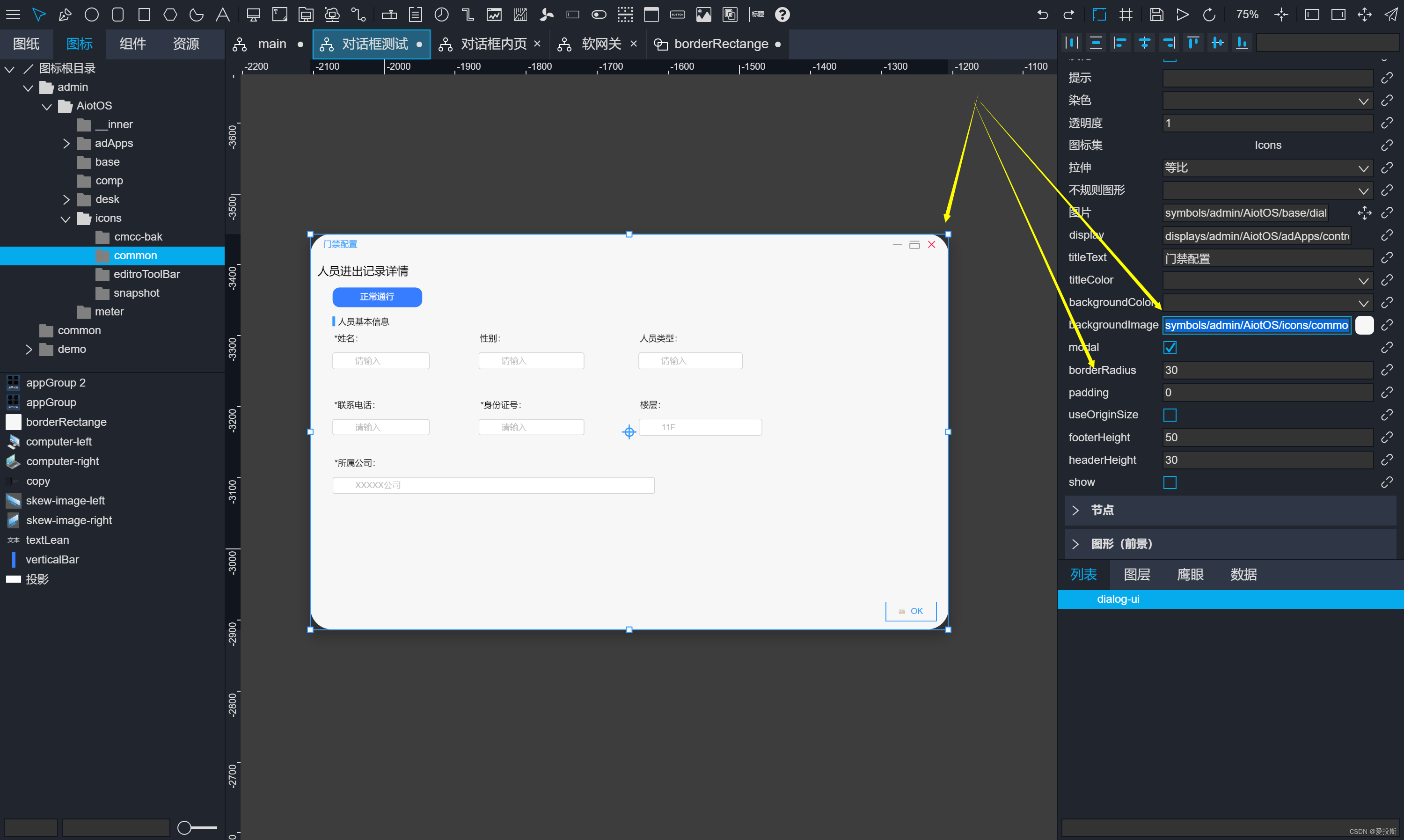Click the save floppy disk icon
The width and height of the screenshot is (1404, 840).
coord(1156,15)
